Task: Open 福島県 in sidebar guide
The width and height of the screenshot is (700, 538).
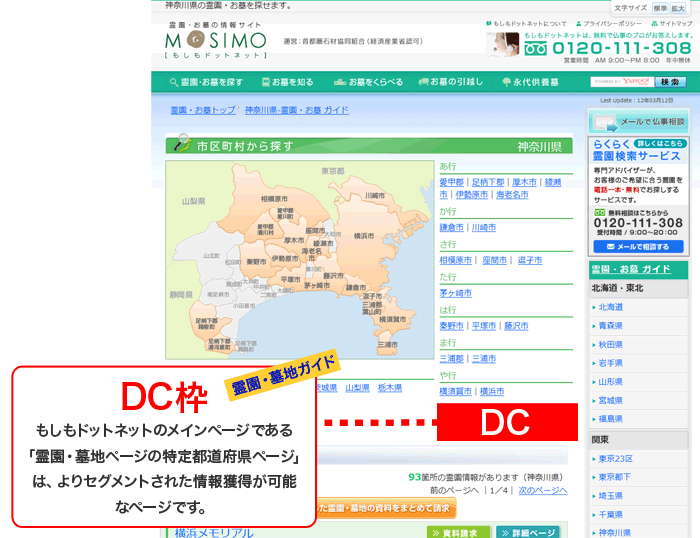Action: (610, 419)
